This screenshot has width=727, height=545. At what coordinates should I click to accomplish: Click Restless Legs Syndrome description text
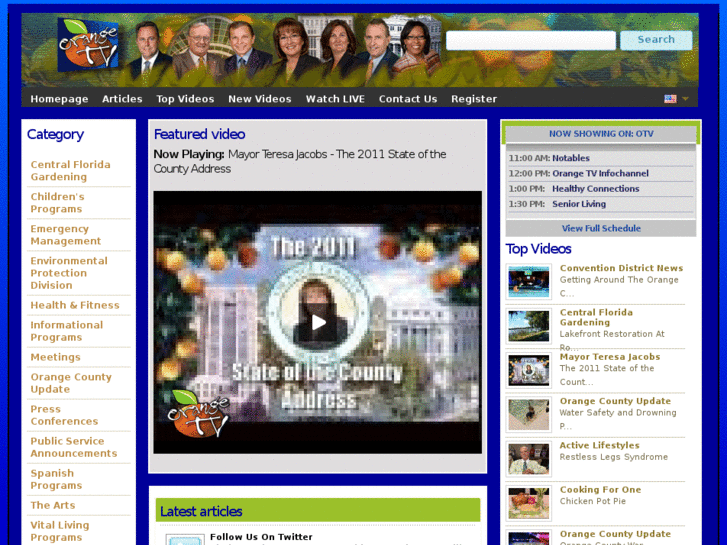click(x=613, y=457)
